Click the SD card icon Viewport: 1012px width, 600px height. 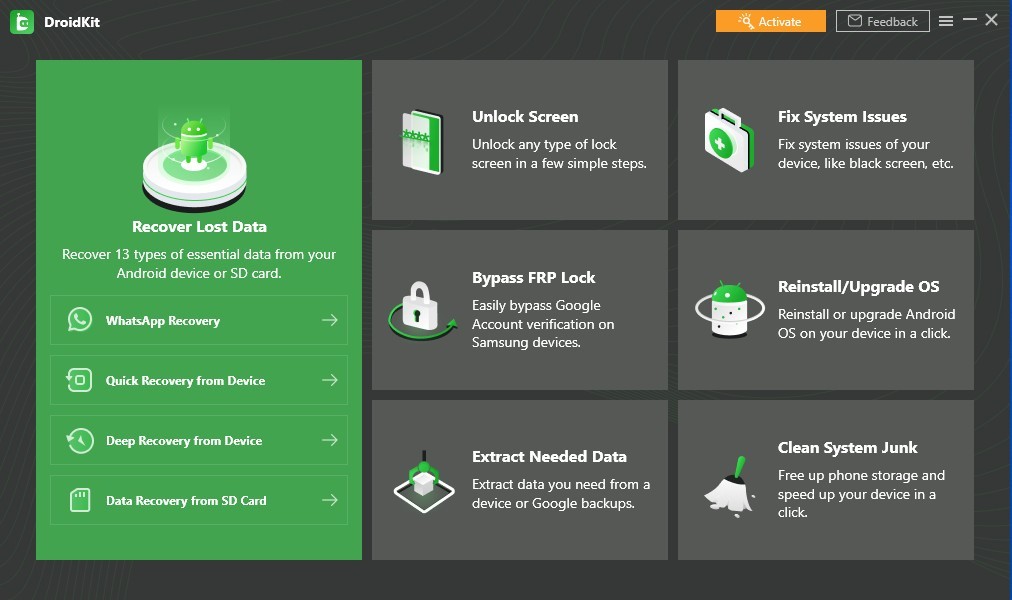[x=80, y=500]
